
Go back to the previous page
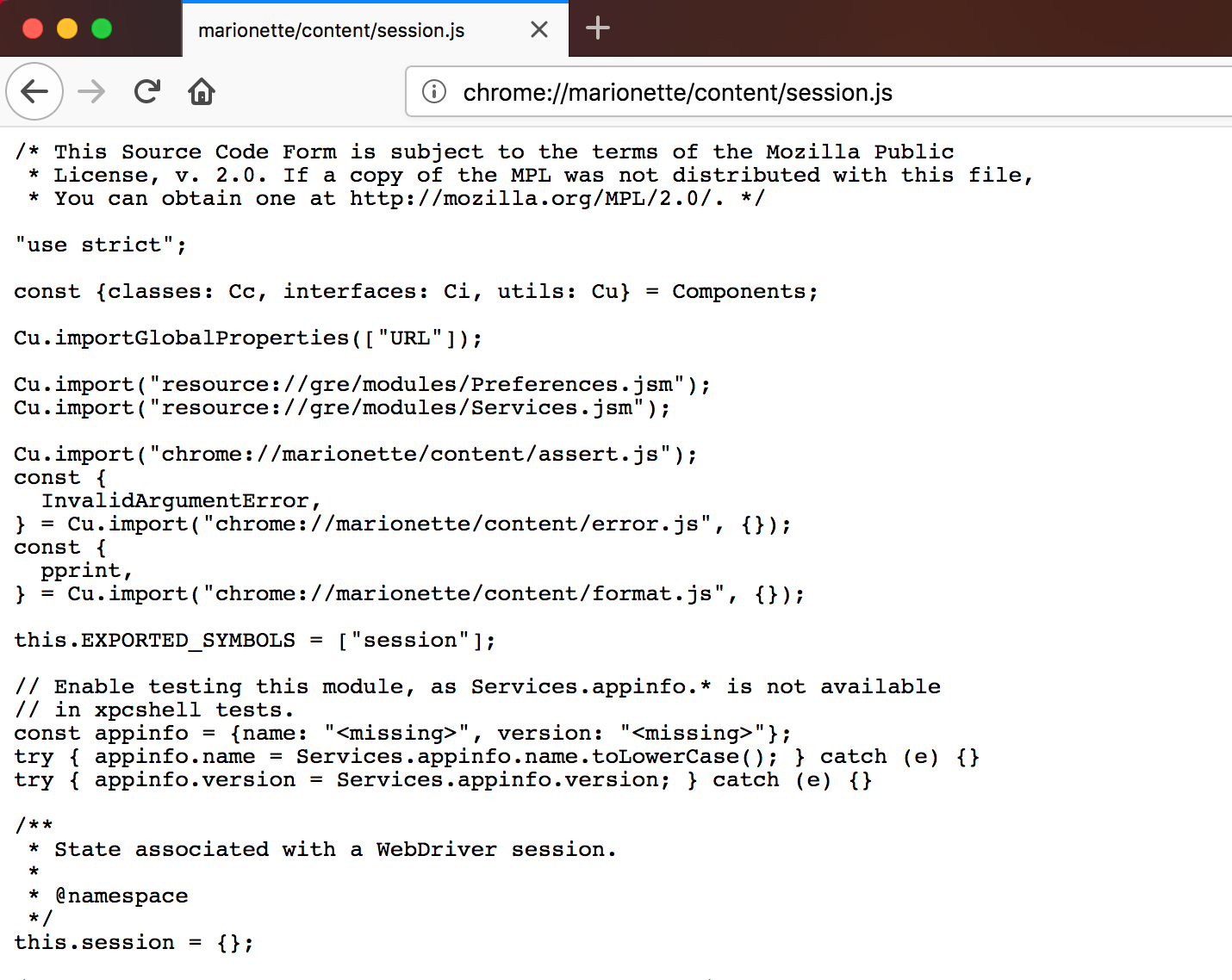[34, 91]
